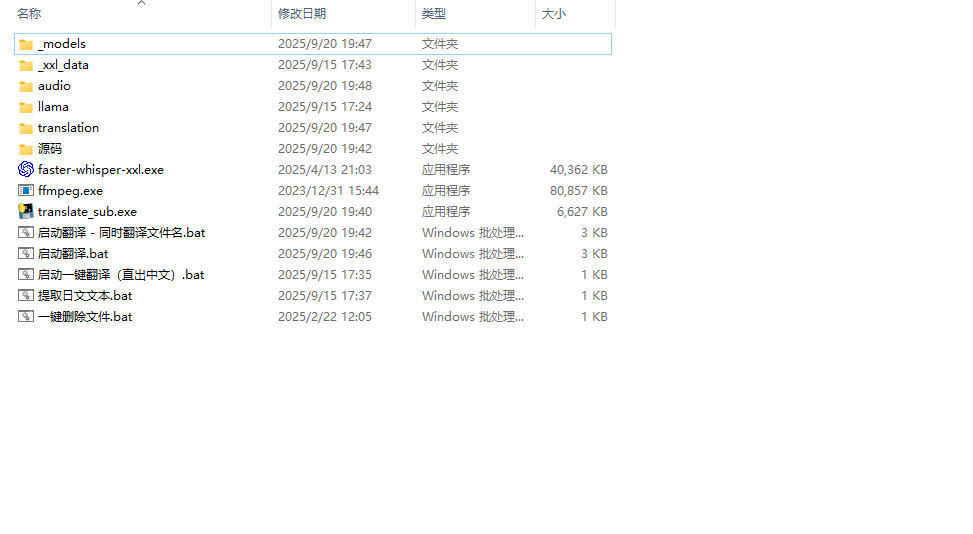973x534 pixels.
Task: Click the audio folder icon
Action: 25,86
